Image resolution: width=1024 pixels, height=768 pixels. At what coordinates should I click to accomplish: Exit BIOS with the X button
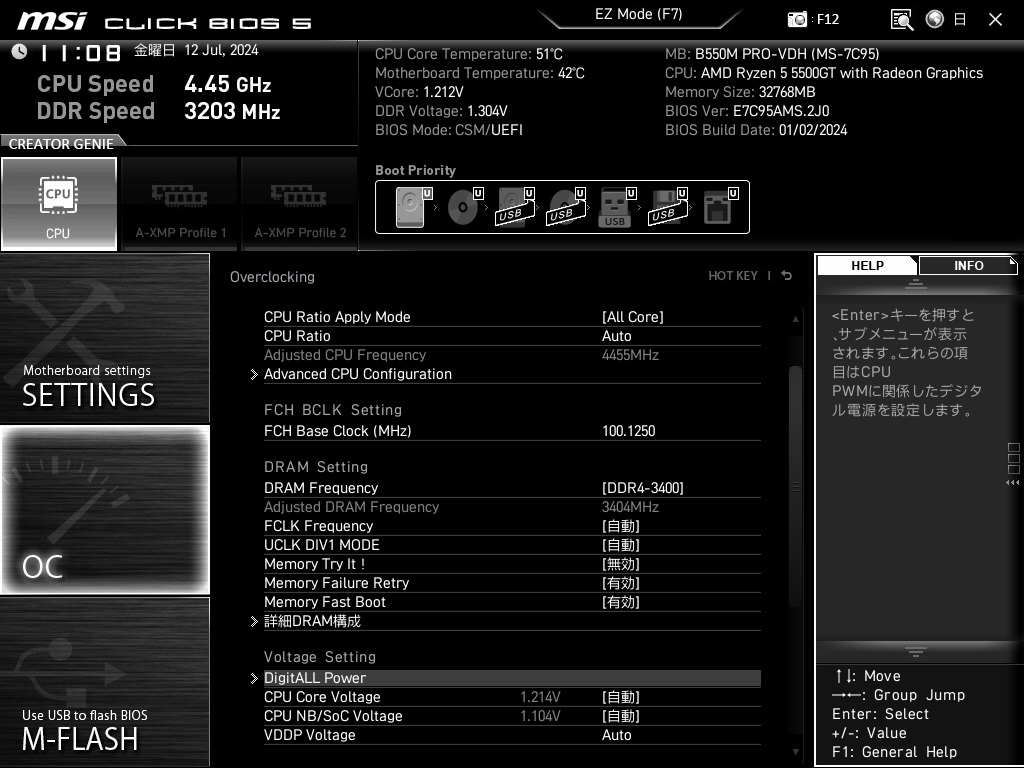(x=995, y=20)
